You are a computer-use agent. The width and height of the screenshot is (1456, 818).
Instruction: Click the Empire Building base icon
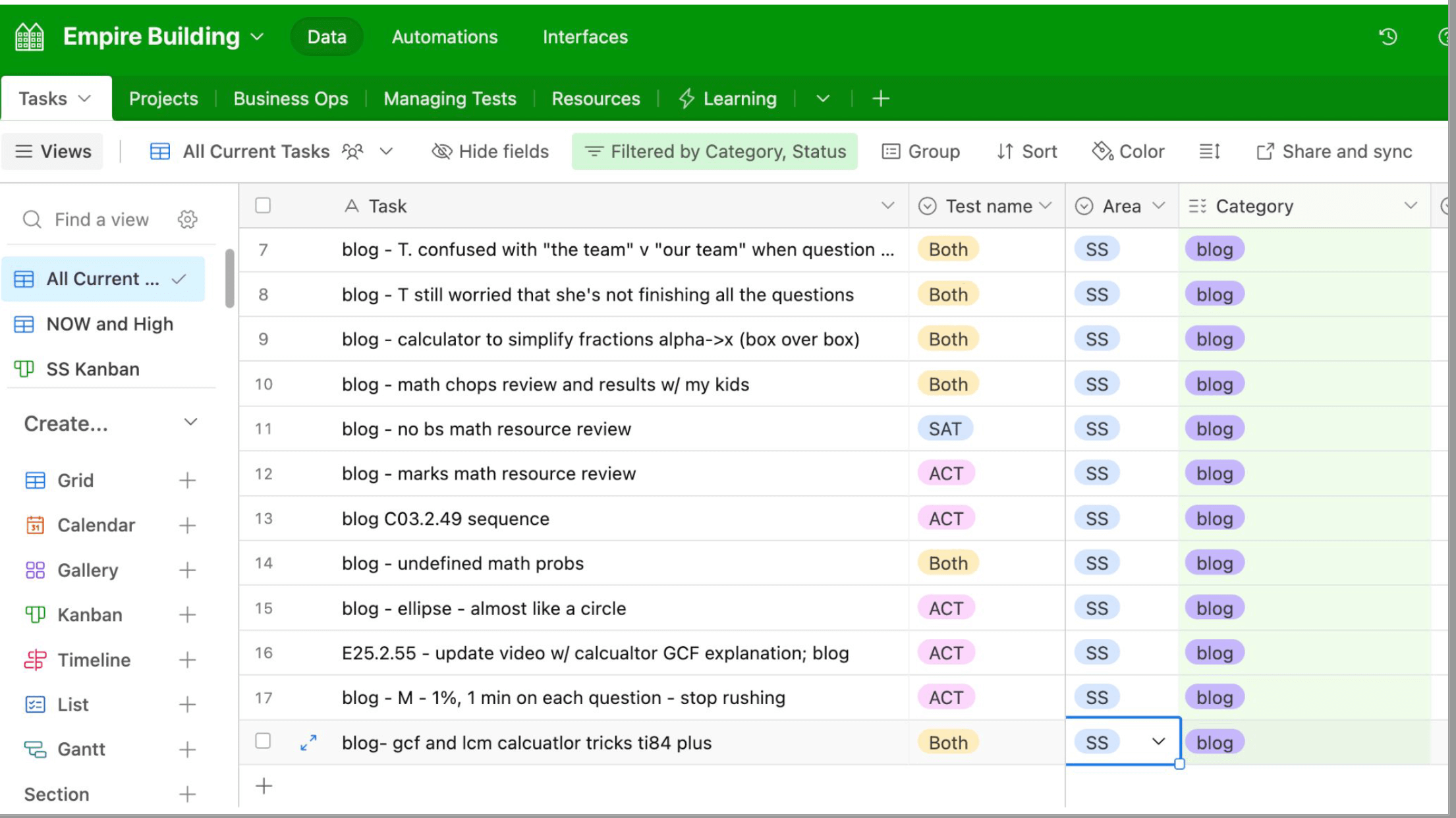tap(30, 36)
